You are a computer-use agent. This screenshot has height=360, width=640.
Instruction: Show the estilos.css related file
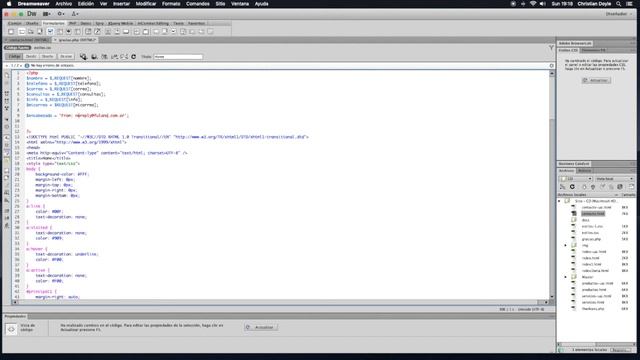tap(42, 48)
